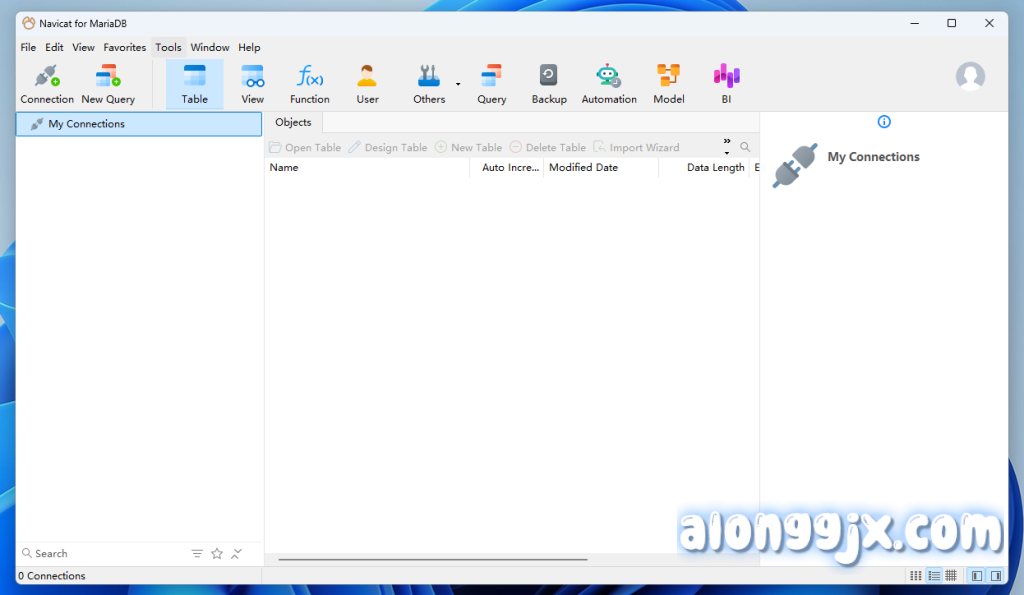Viewport: 1024px width, 595px height.
Task: Switch object view to detail grid mode
Action: pyautogui.click(x=951, y=576)
